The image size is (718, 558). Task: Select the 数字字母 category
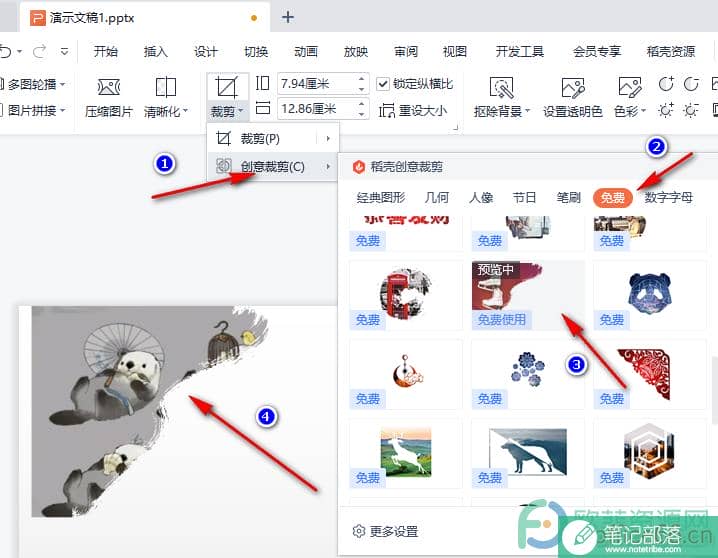669,198
